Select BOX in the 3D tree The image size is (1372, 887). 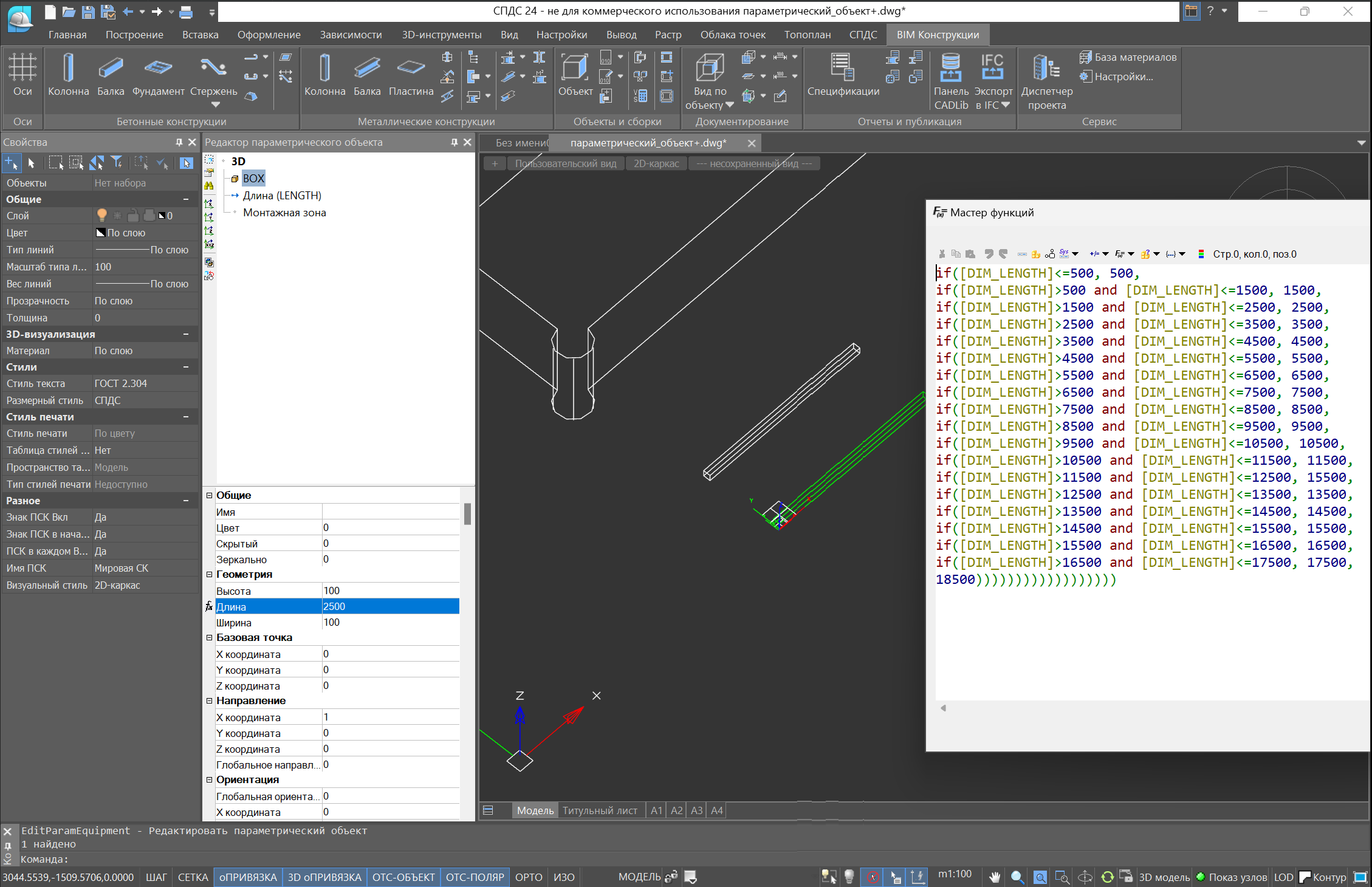(253, 178)
